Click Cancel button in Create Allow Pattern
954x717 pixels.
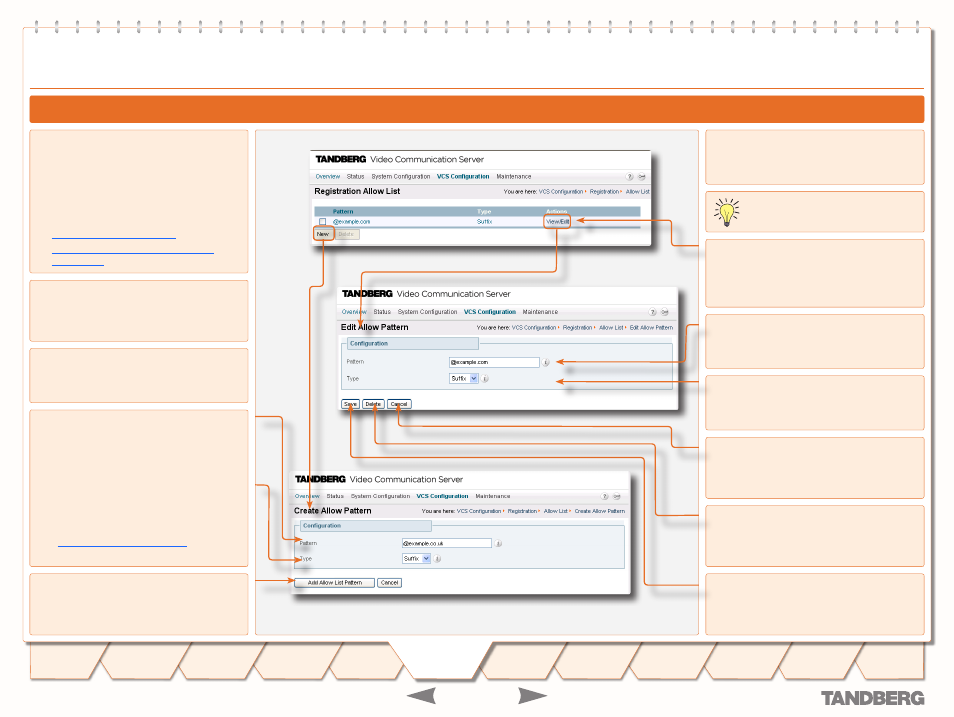coord(389,582)
